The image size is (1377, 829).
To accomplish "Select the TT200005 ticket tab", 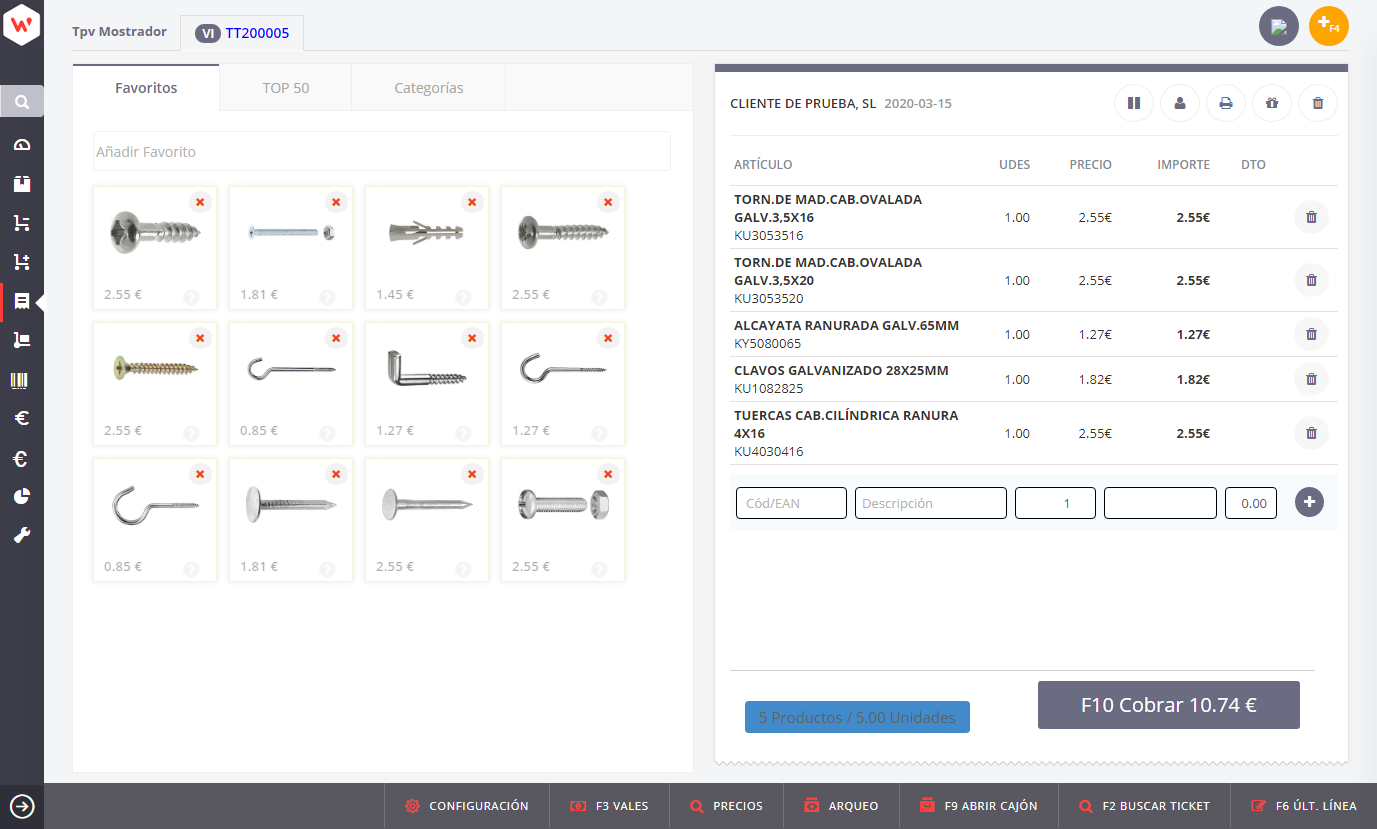I will point(242,33).
